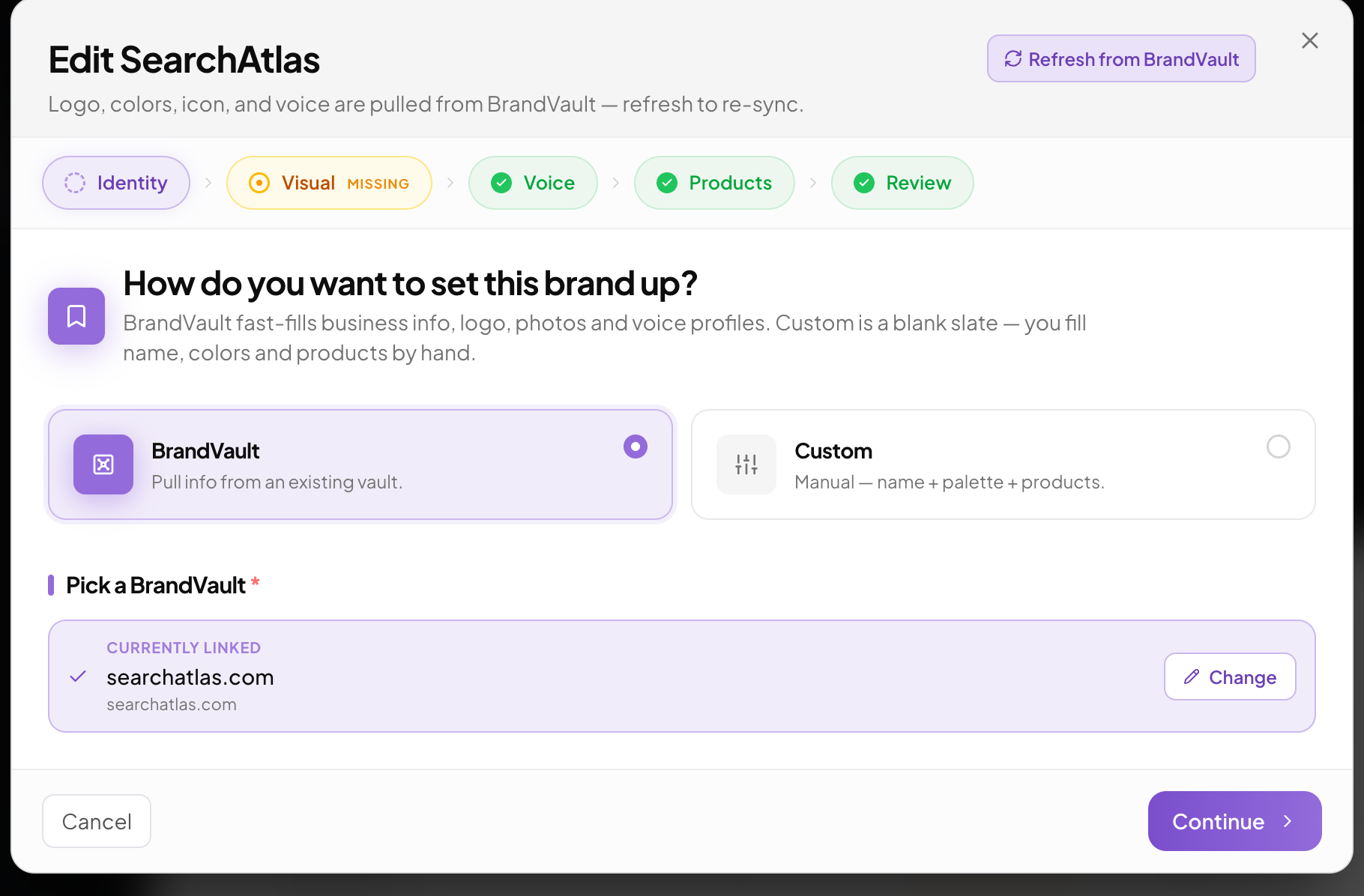Click the green check icon on Review
Image resolution: width=1364 pixels, height=896 pixels.
(x=864, y=183)
